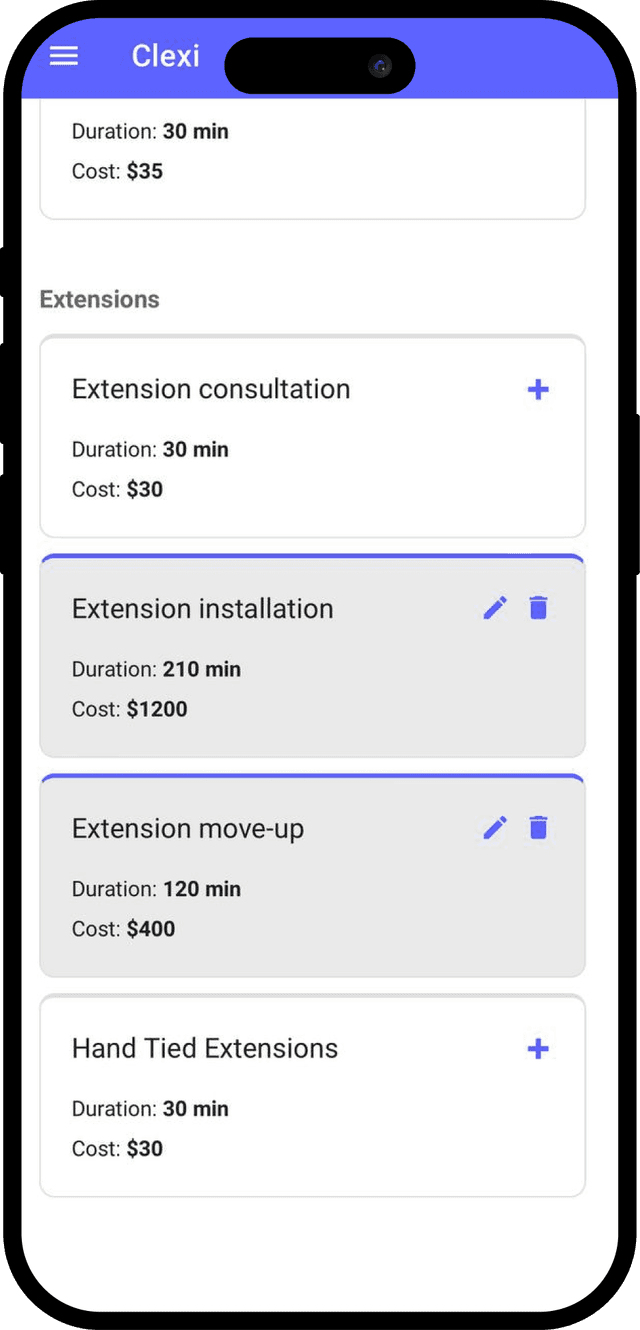Delete the Extension move-up service
This screenshot has height=1330, width=640.
click(x=538, y=827)
